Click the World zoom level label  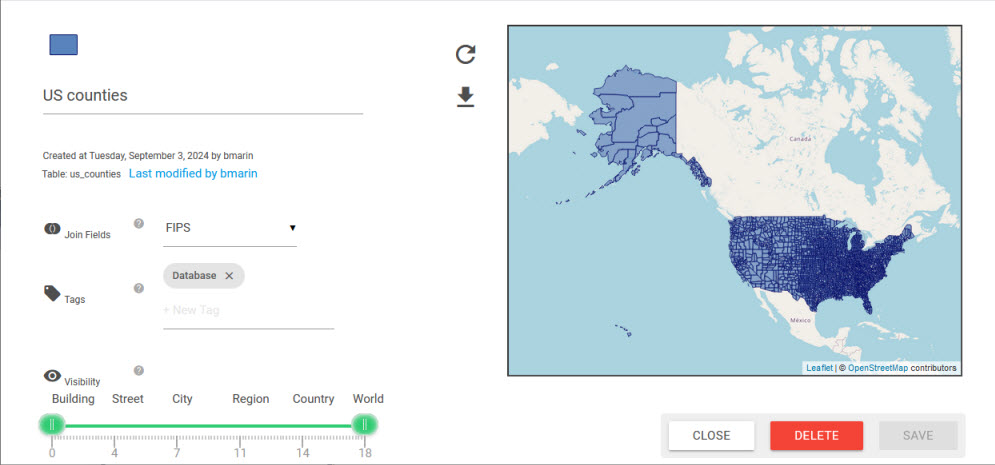tap(368, 399)
